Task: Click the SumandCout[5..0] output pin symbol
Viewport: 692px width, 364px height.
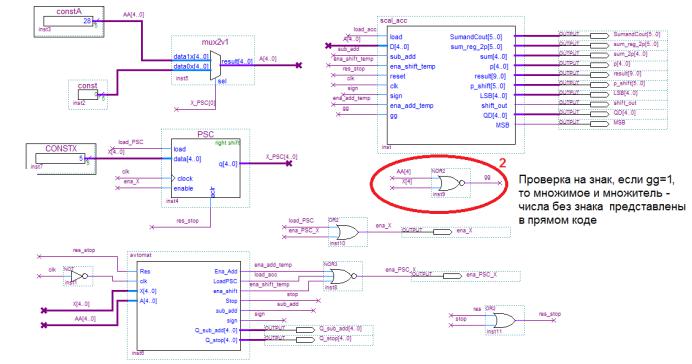Action: (599, 35)
